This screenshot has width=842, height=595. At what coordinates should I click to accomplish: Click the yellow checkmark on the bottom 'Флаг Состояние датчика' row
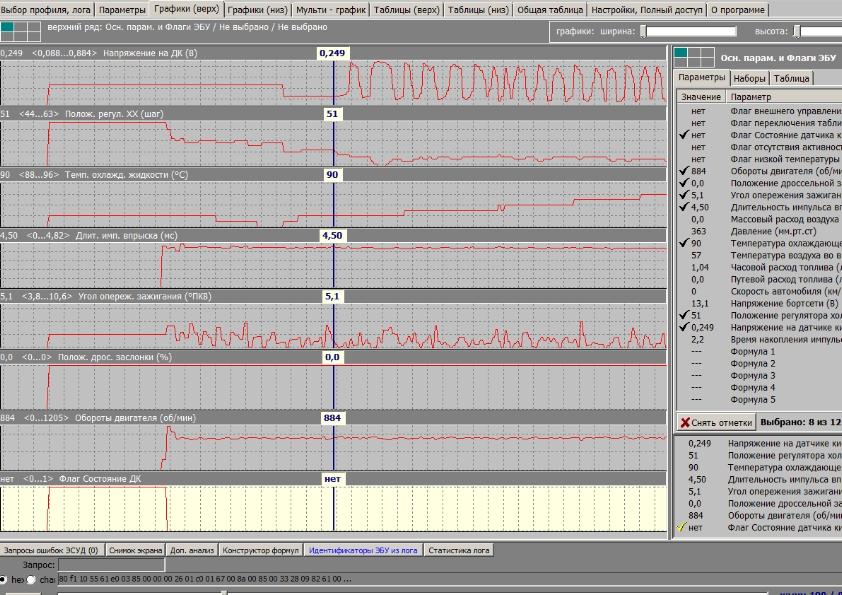681,527
